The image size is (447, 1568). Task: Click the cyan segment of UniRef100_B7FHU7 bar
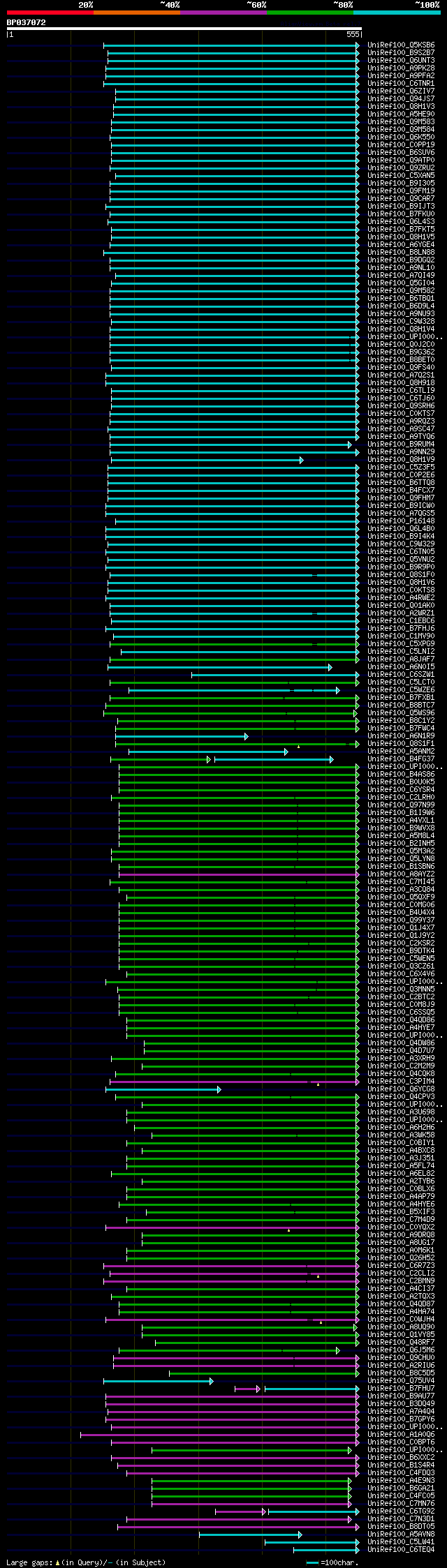312,1389
